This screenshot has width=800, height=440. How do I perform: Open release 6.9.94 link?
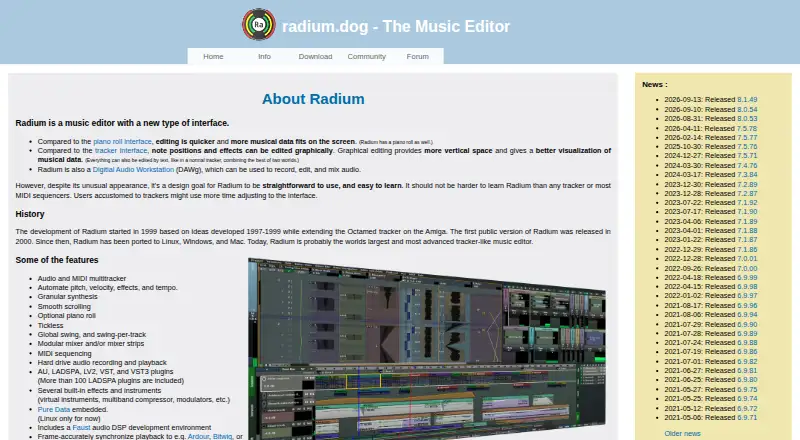coord(747,315)
